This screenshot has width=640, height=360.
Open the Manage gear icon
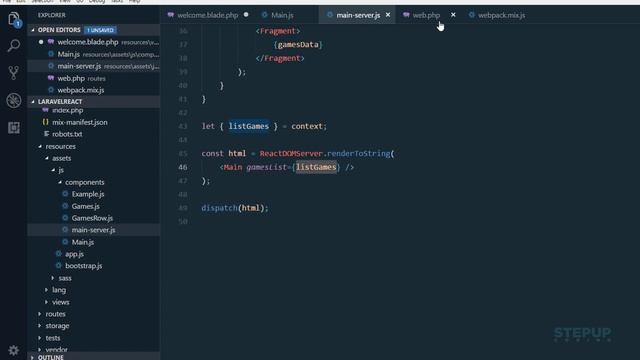pos(13,350)
